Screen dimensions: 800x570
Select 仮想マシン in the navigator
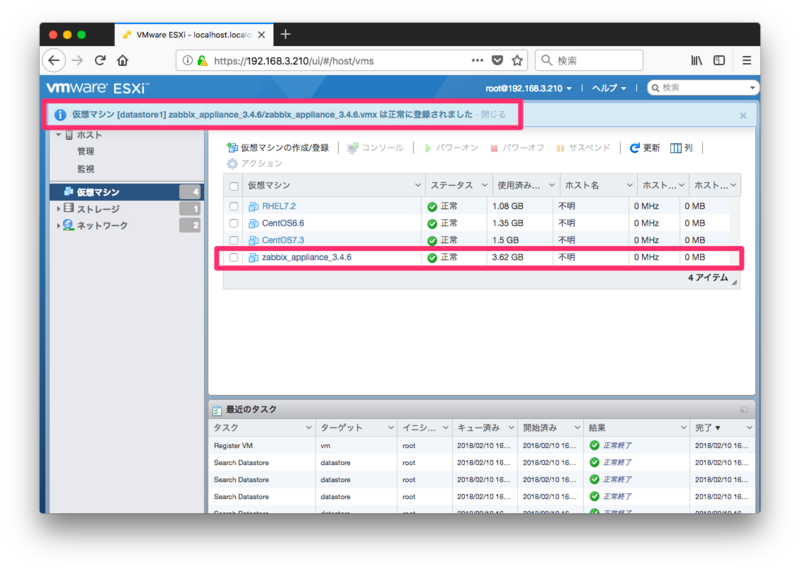coord(127,192)
